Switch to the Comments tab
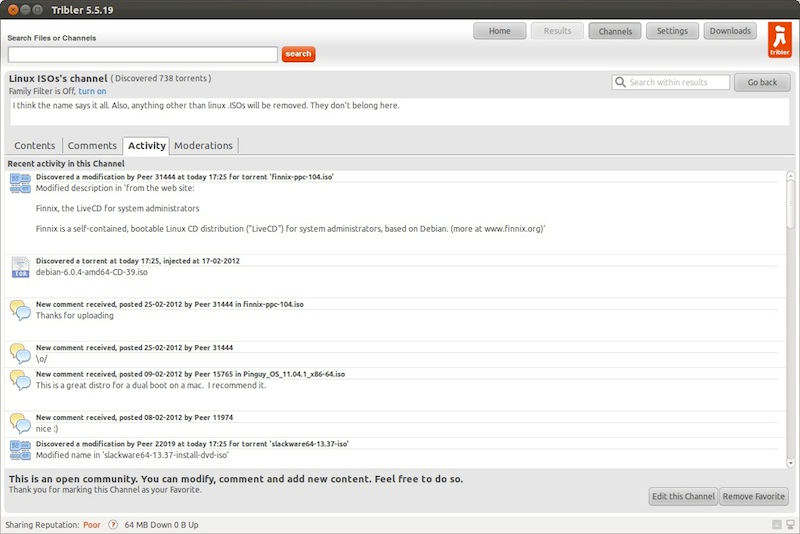This screenshot has width=800, height=534. coord(92,146)
